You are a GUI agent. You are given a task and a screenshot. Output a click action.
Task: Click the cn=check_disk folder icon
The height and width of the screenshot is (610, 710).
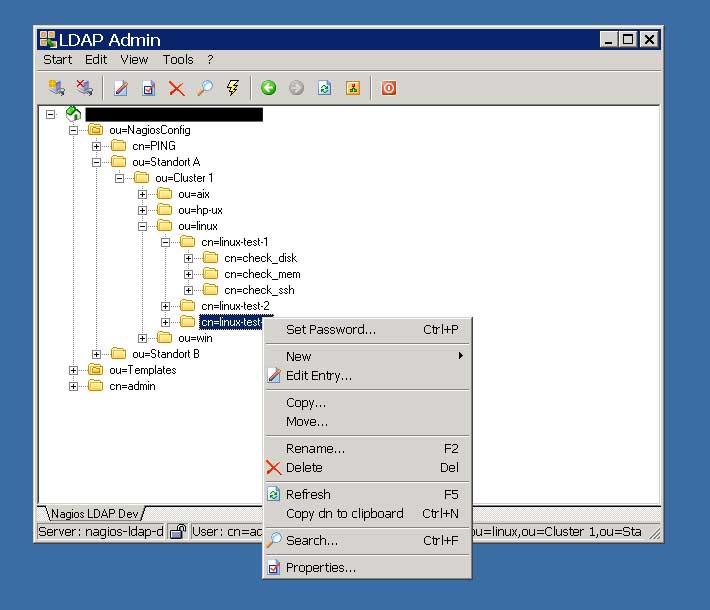tap(211, 258)
